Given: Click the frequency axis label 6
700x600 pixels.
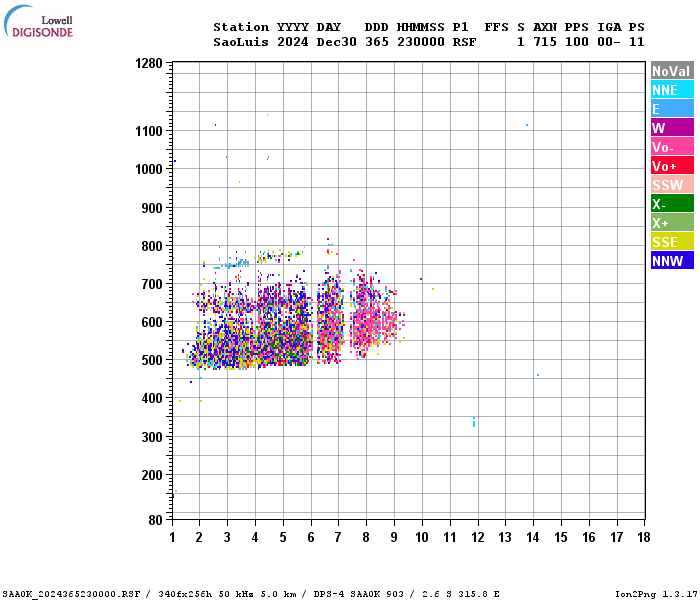Looking at the screenshot, I should coord(311,538).
